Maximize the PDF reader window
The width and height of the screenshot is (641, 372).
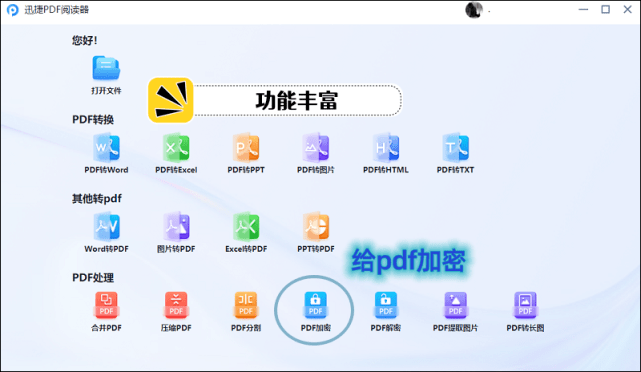pyautogui.click(x=605, y=9)
